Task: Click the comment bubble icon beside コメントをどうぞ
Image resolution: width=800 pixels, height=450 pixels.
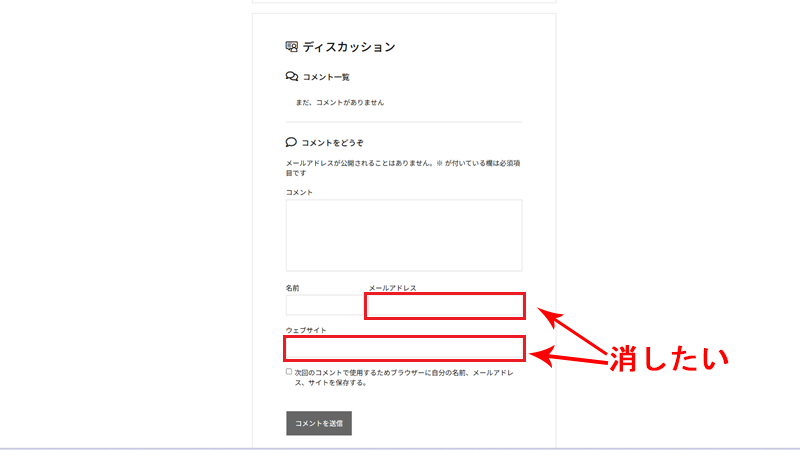Action: coord(292,143)
